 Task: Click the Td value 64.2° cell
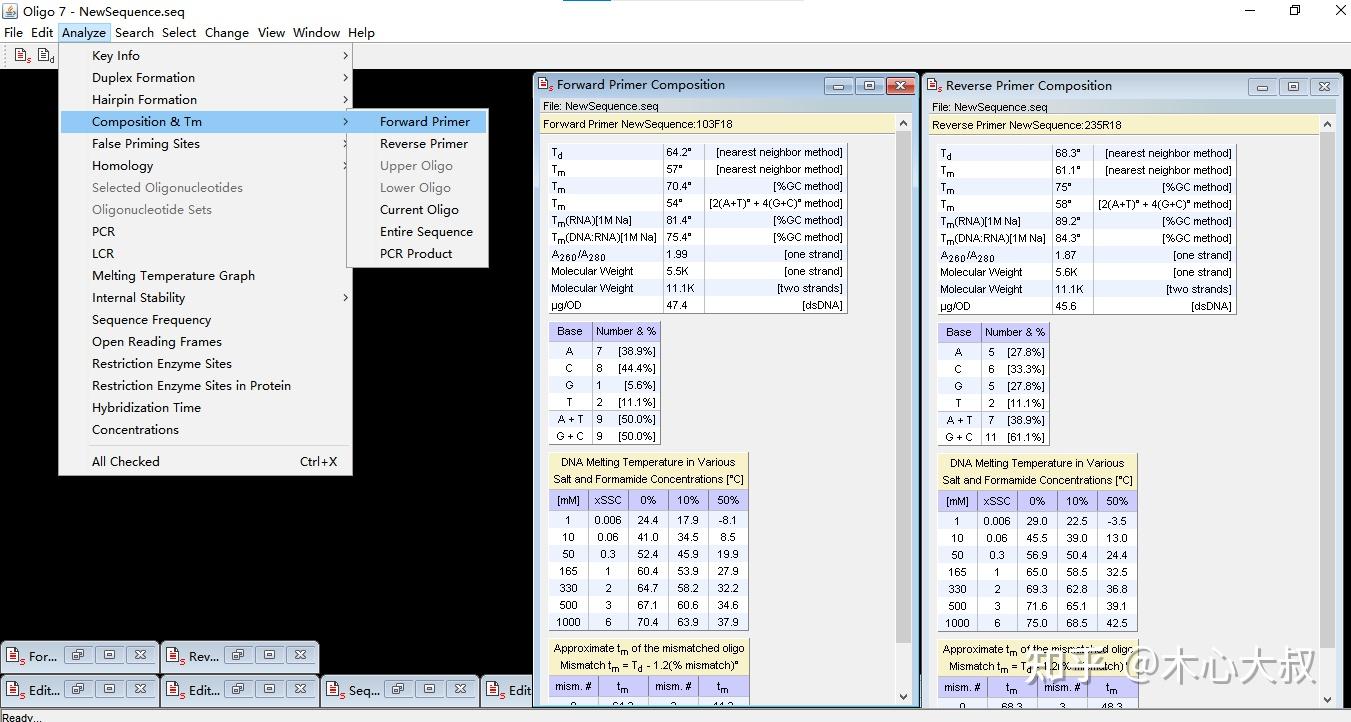684,153
